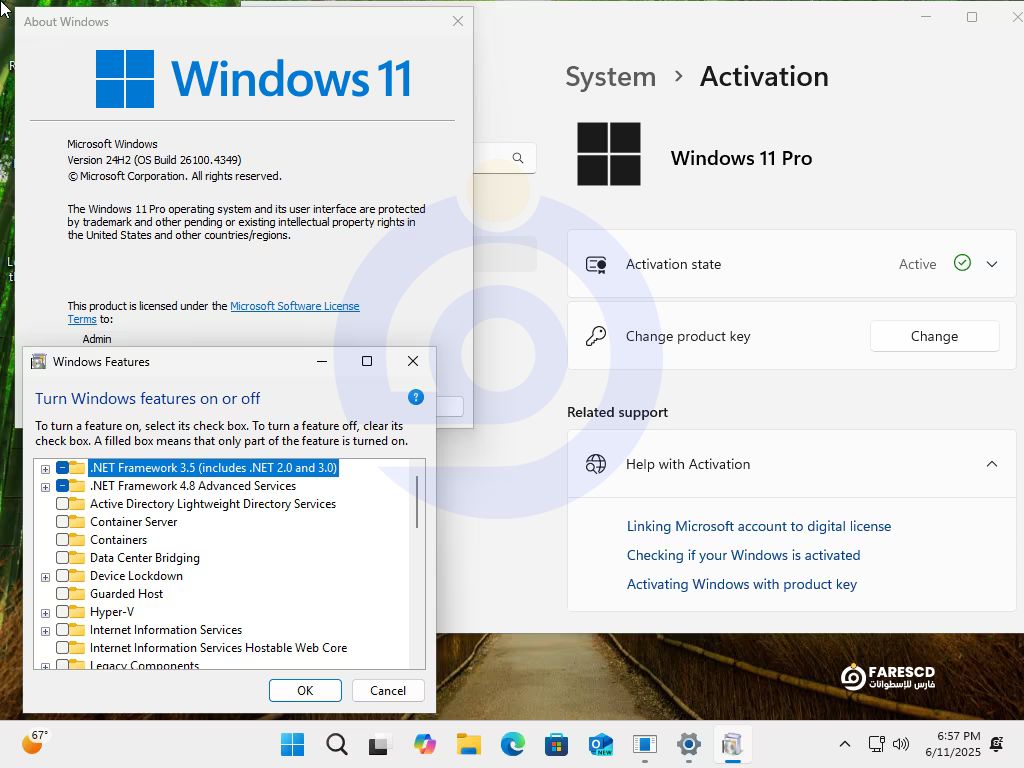Image resolution: width=1024 pixels, height=768 pixels.
Task: Click OK in Windows Features
Action: click(305, 690)
